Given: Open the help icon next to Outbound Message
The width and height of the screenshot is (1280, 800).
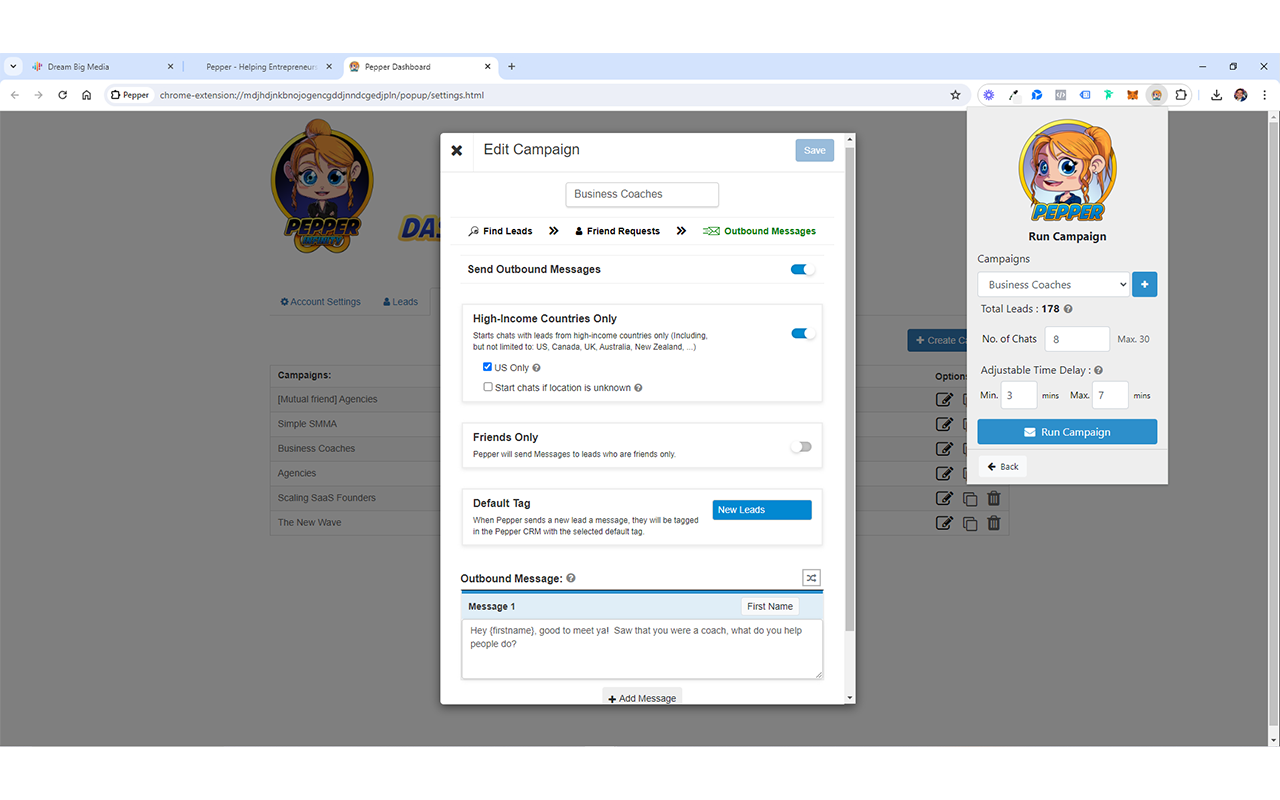Looking at the screenshot, I should click(571, 578).
